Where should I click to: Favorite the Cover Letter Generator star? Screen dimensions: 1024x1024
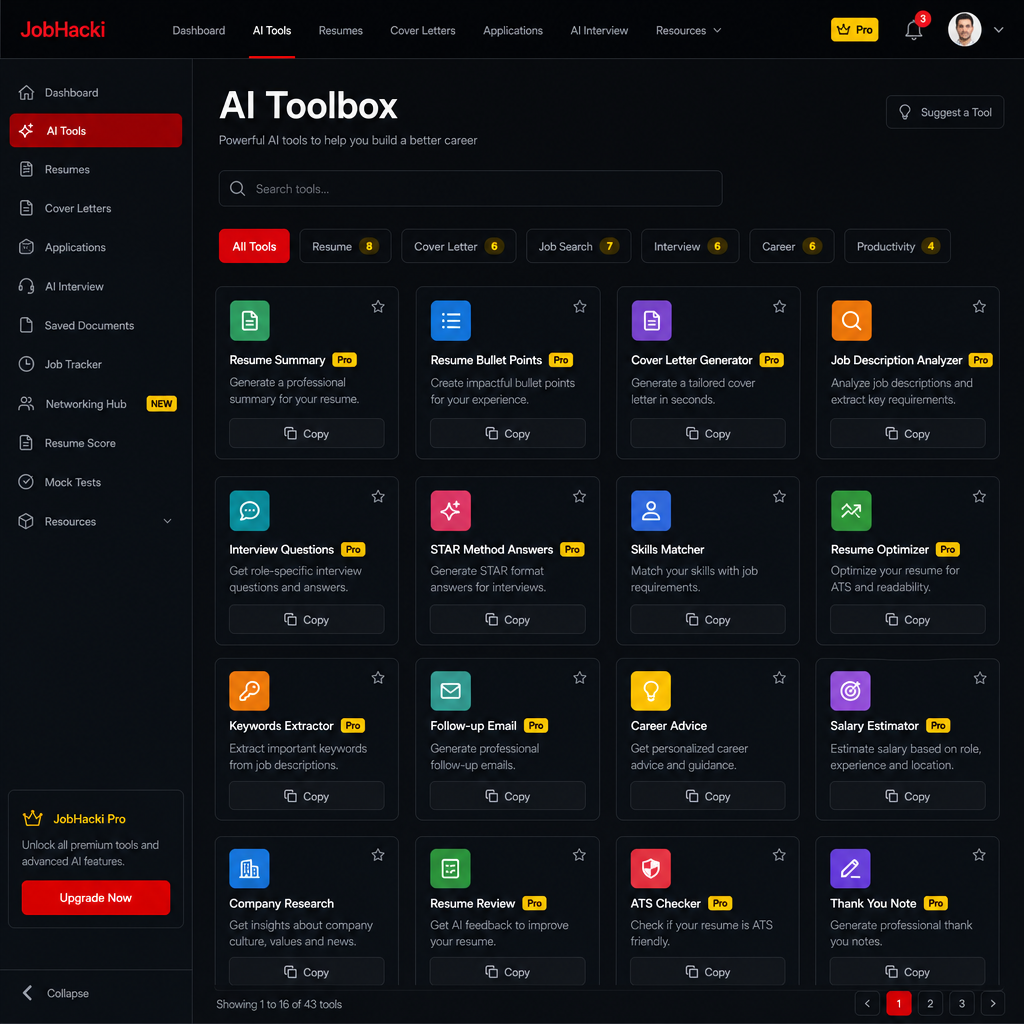779,306
